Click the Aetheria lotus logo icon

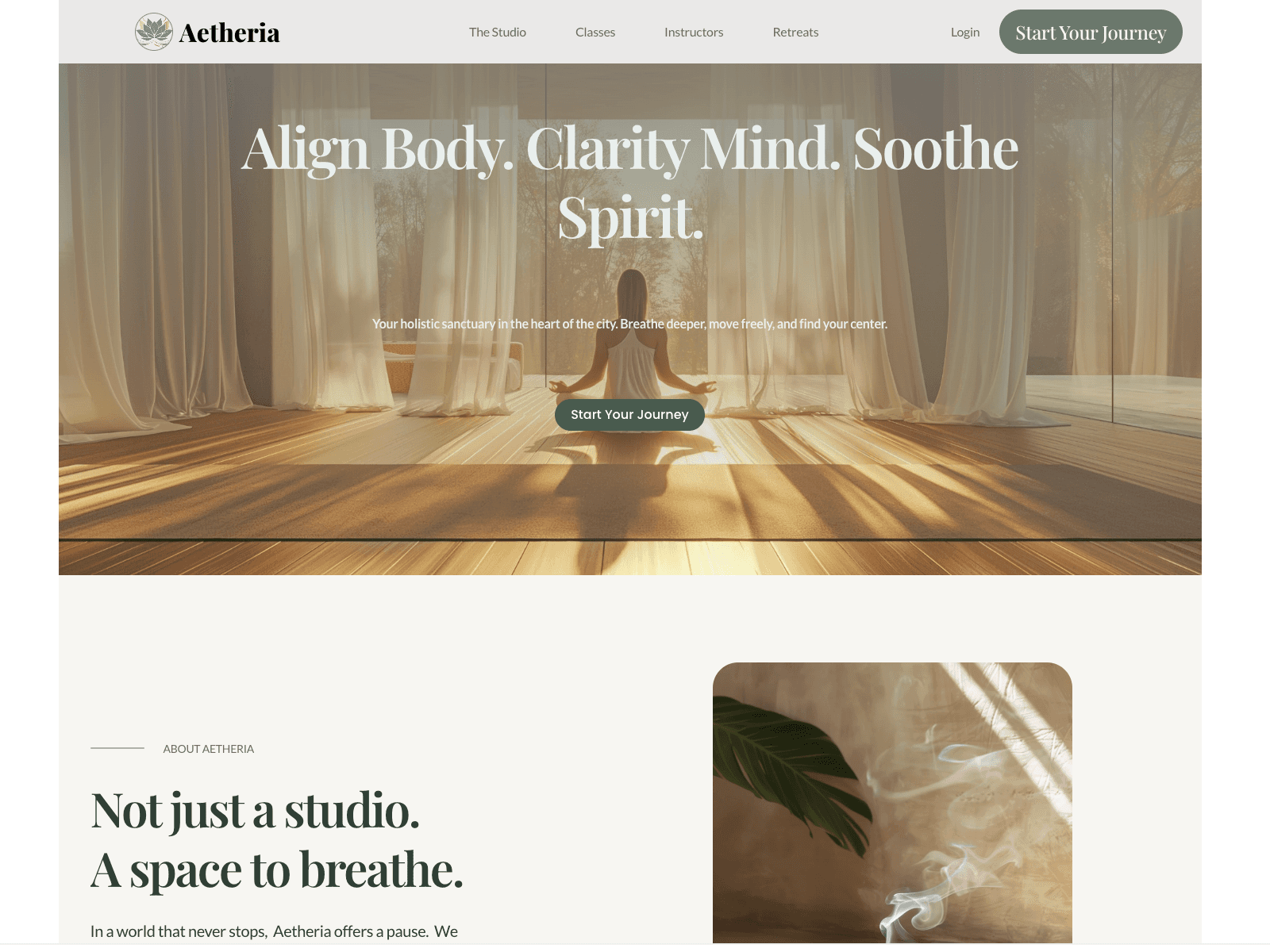click(x=154, y=32)
